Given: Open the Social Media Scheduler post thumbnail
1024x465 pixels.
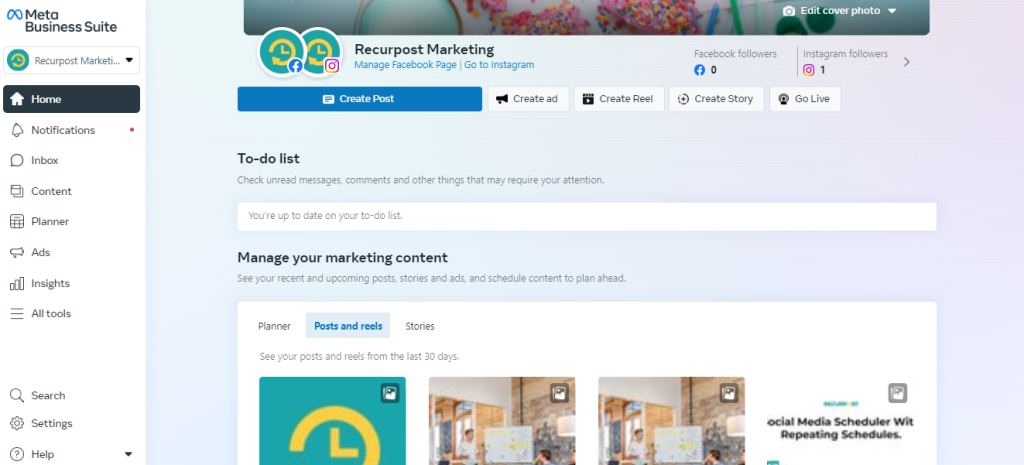Looking at the screenshot, I should click(x=841, y=421).
